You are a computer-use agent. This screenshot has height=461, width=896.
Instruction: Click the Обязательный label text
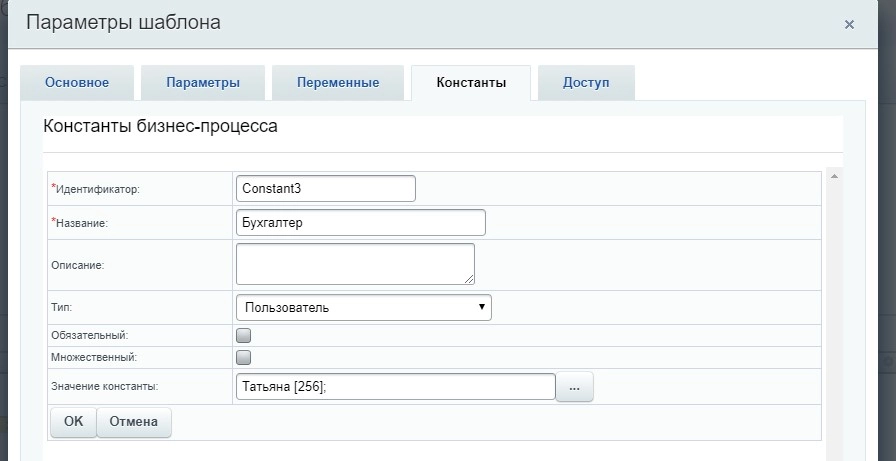90,335
